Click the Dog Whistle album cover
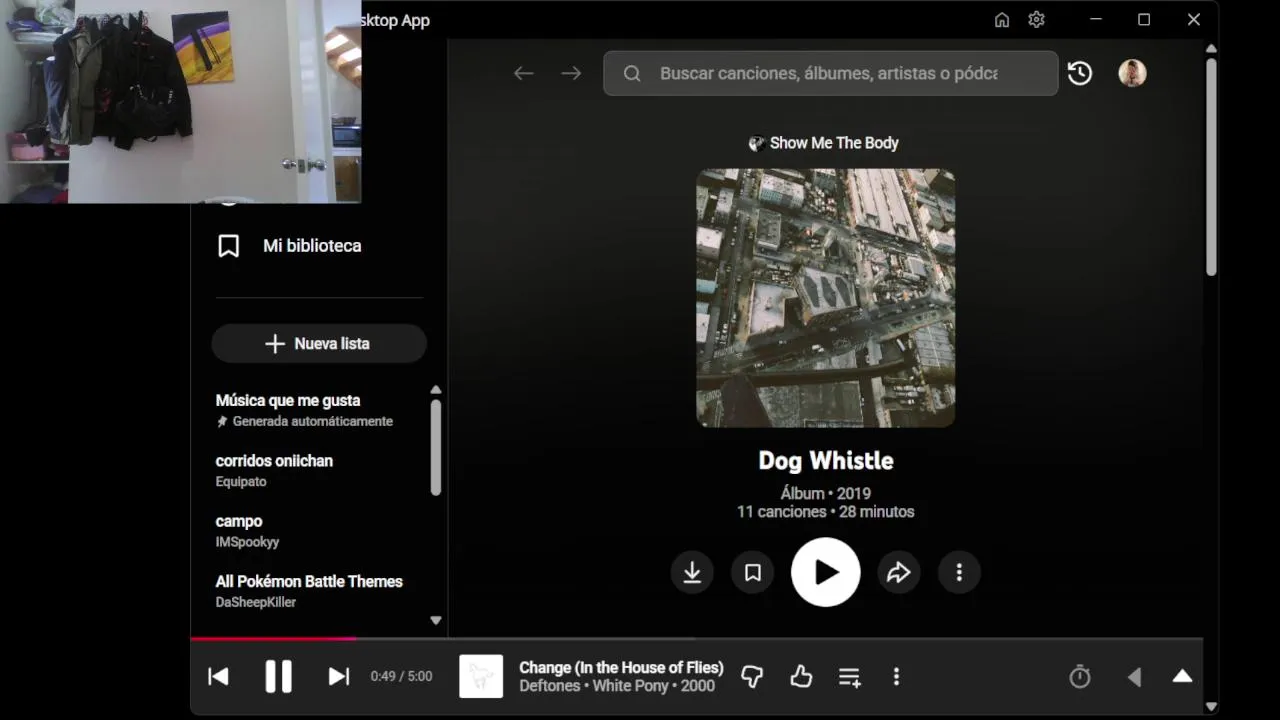This screenshot has width=1280, height=720. [826, 298]
